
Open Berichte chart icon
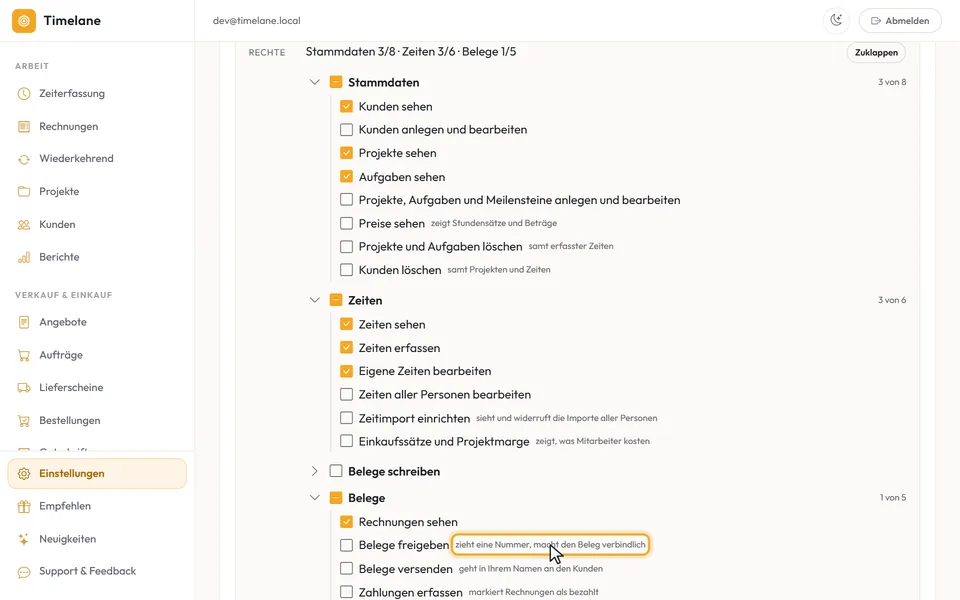coord(24,257)
